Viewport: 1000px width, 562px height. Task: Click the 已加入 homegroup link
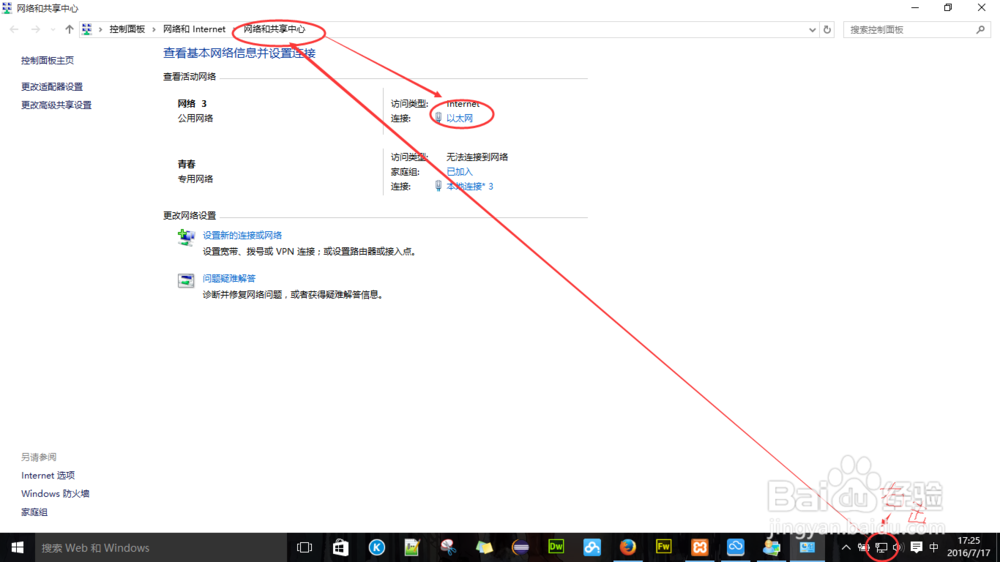[x=459, y=172]
